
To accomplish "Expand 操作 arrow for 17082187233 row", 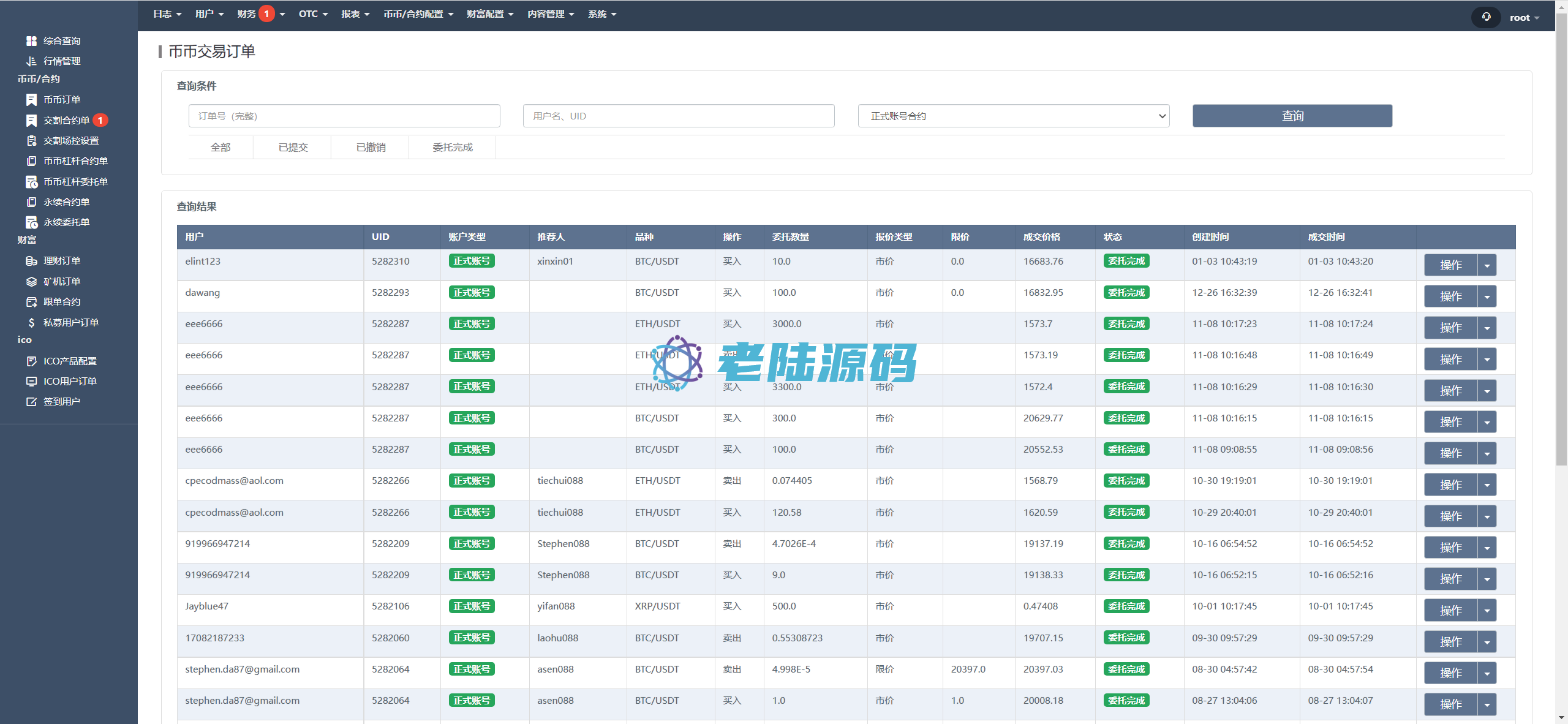I will 1487,641.
